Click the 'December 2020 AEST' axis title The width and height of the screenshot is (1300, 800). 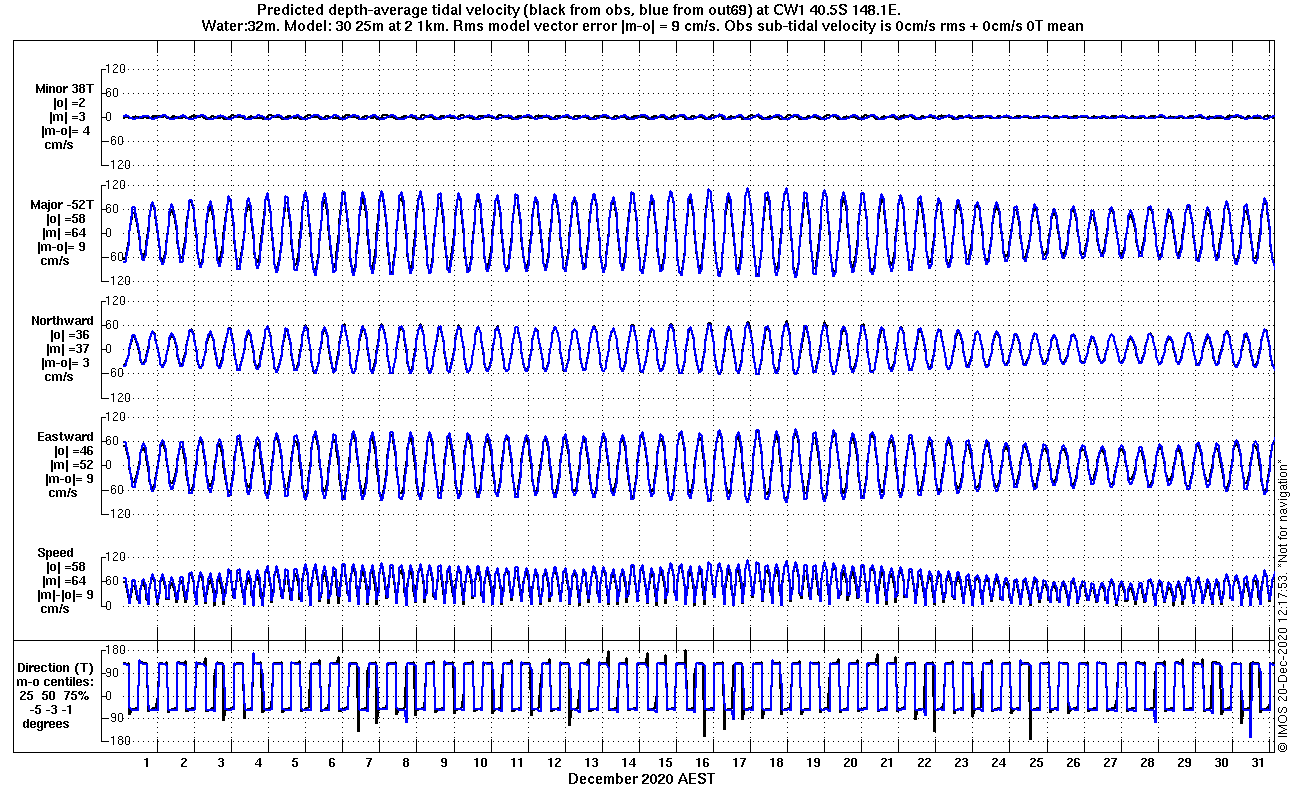(641, 778)
